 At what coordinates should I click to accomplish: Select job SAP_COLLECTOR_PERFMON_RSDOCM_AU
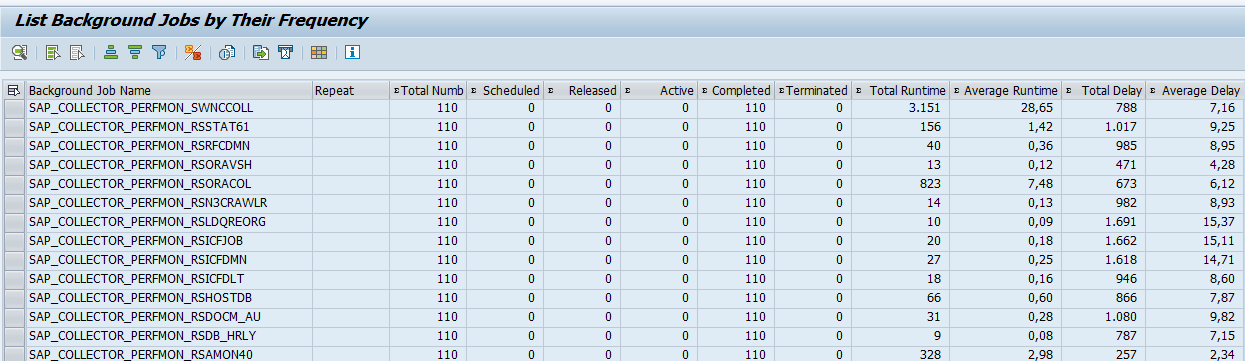(145, 317)
